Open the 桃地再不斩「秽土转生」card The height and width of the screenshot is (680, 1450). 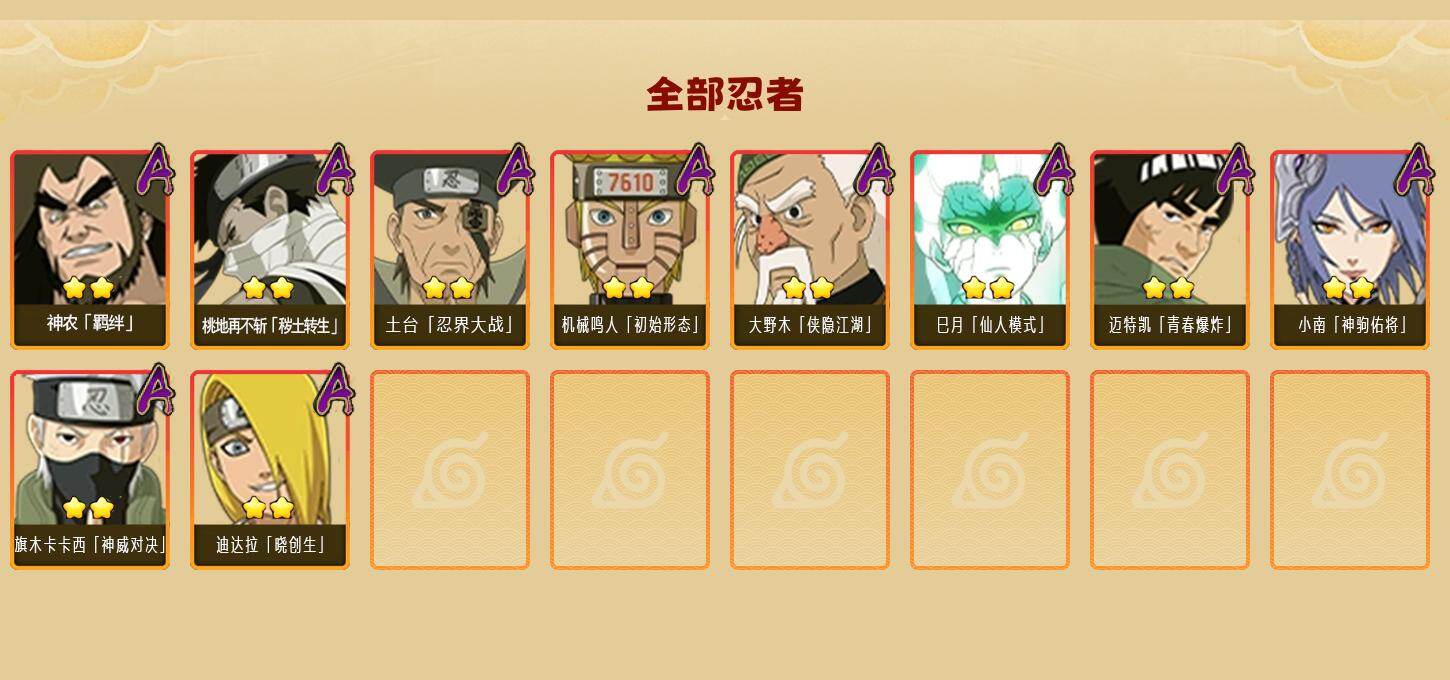pos(270,250)
